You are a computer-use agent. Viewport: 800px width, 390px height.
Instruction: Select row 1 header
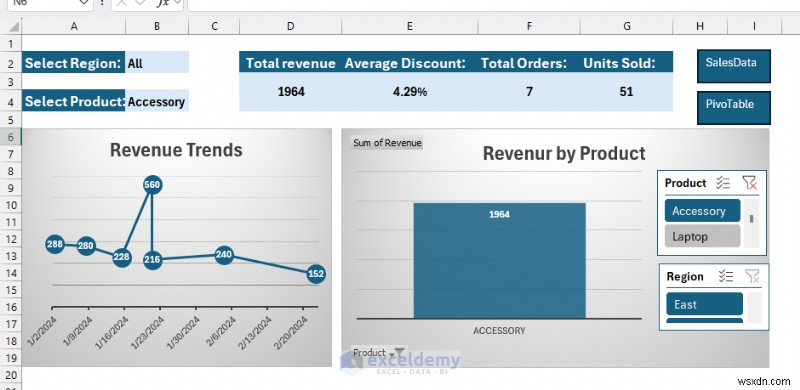click(11, 44)
